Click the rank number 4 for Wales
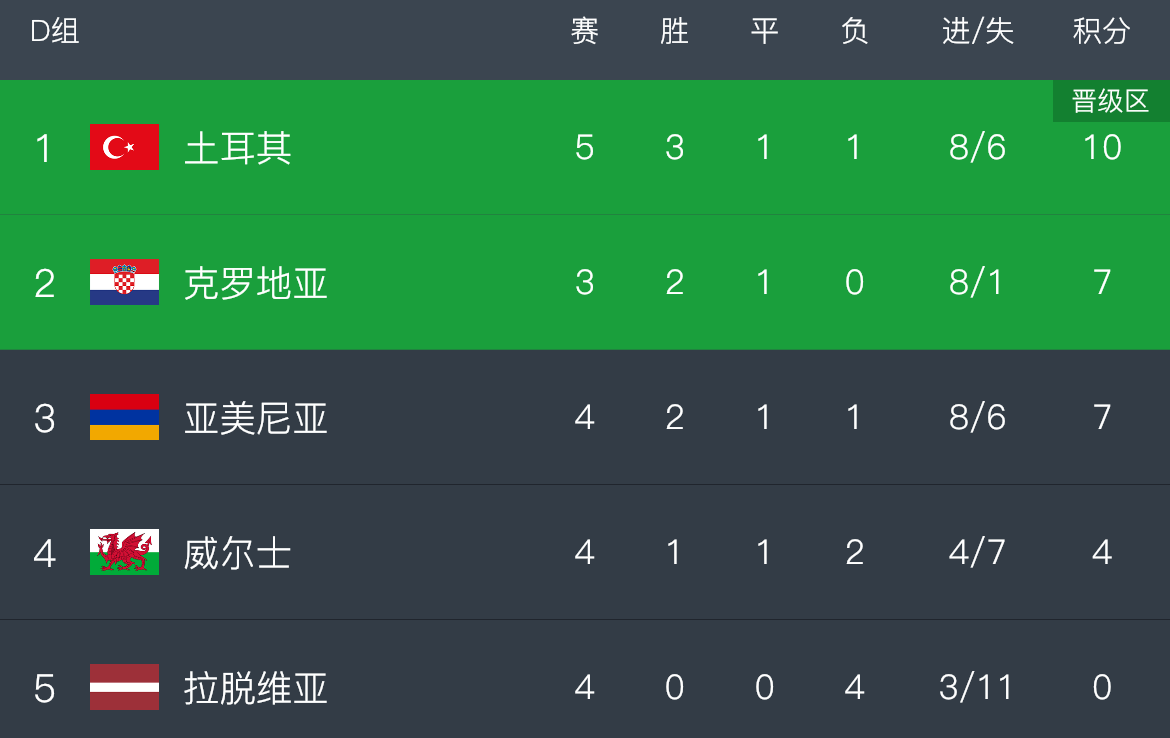Viewport: 1170px width, 738px height. [x=44, y=553]
